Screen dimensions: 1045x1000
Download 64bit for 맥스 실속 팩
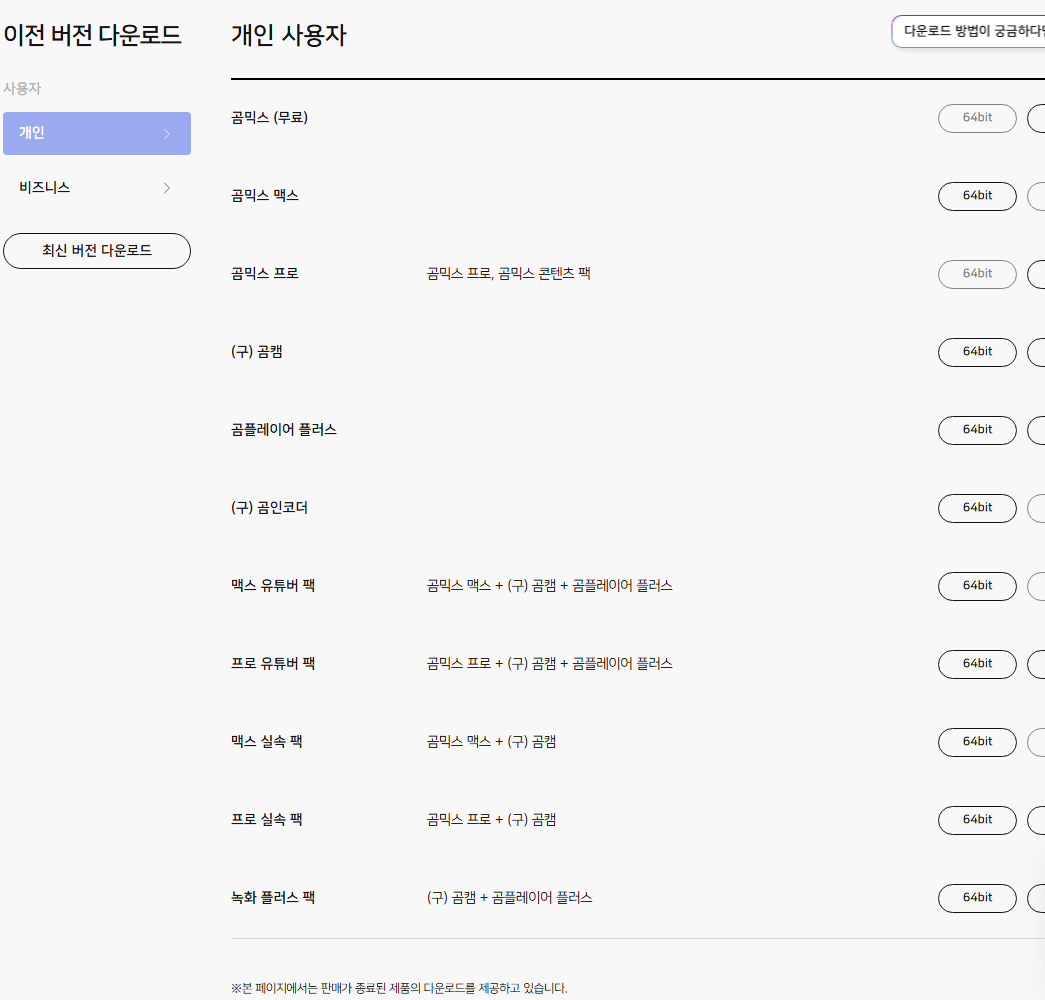coord(977,742)
